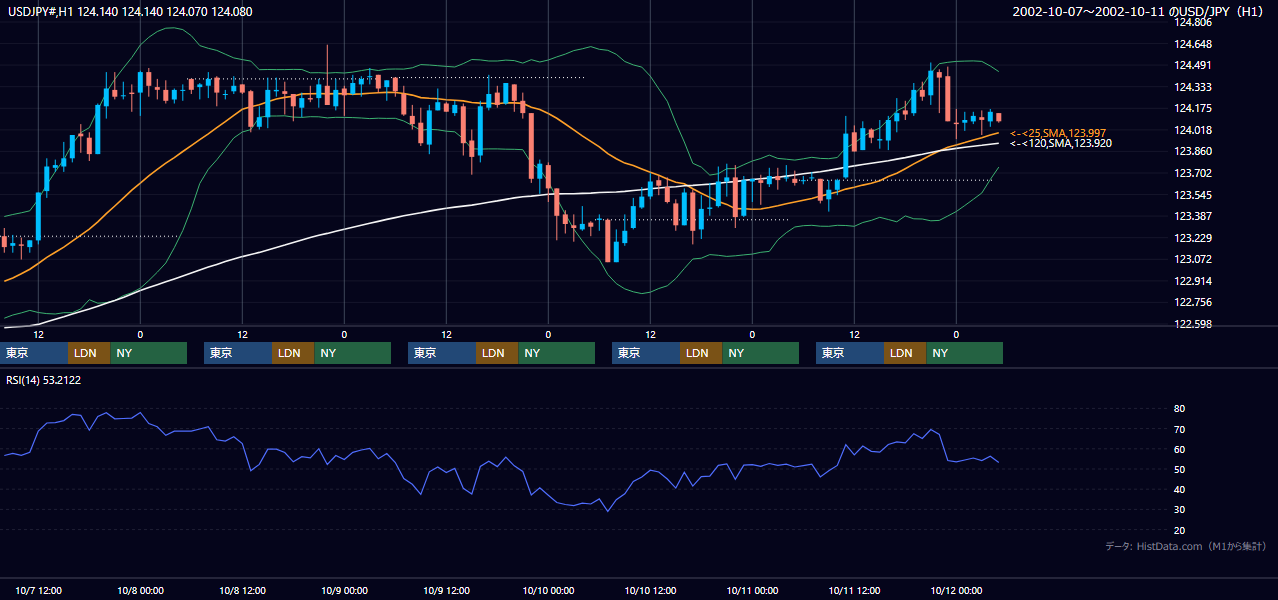Click the RSI scale value 70
This screenshot has height=600, width=1278.
[1180, 429]
